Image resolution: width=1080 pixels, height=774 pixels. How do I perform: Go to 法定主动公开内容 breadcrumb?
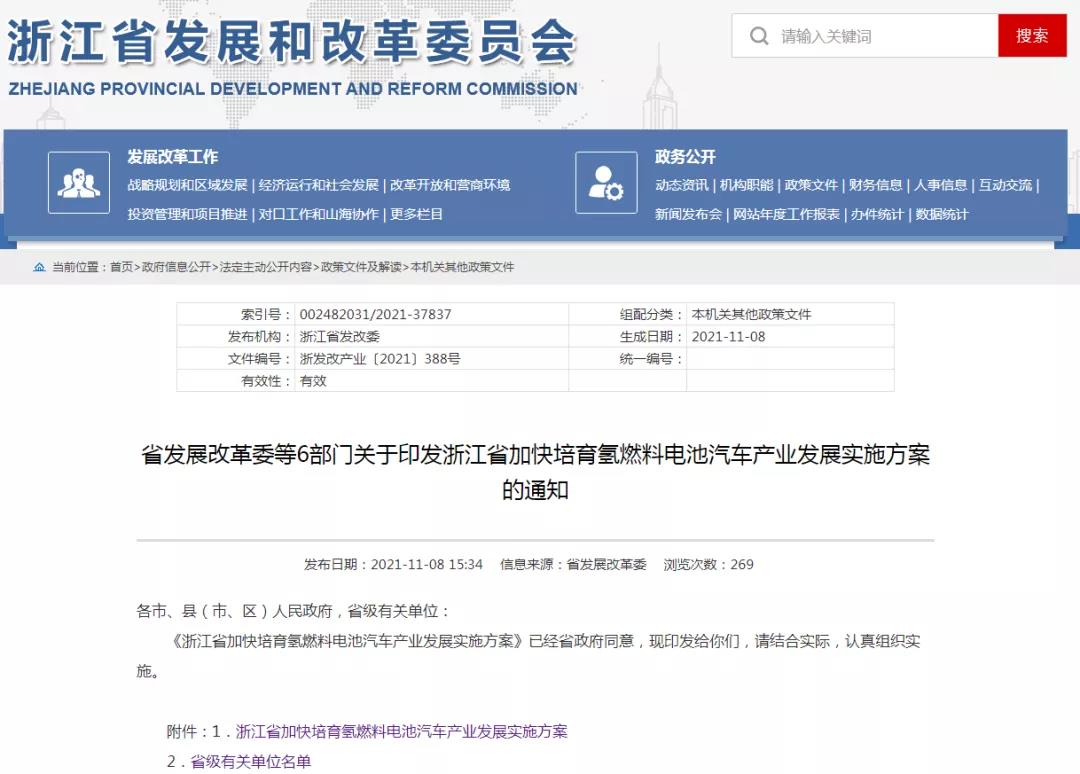266,267
